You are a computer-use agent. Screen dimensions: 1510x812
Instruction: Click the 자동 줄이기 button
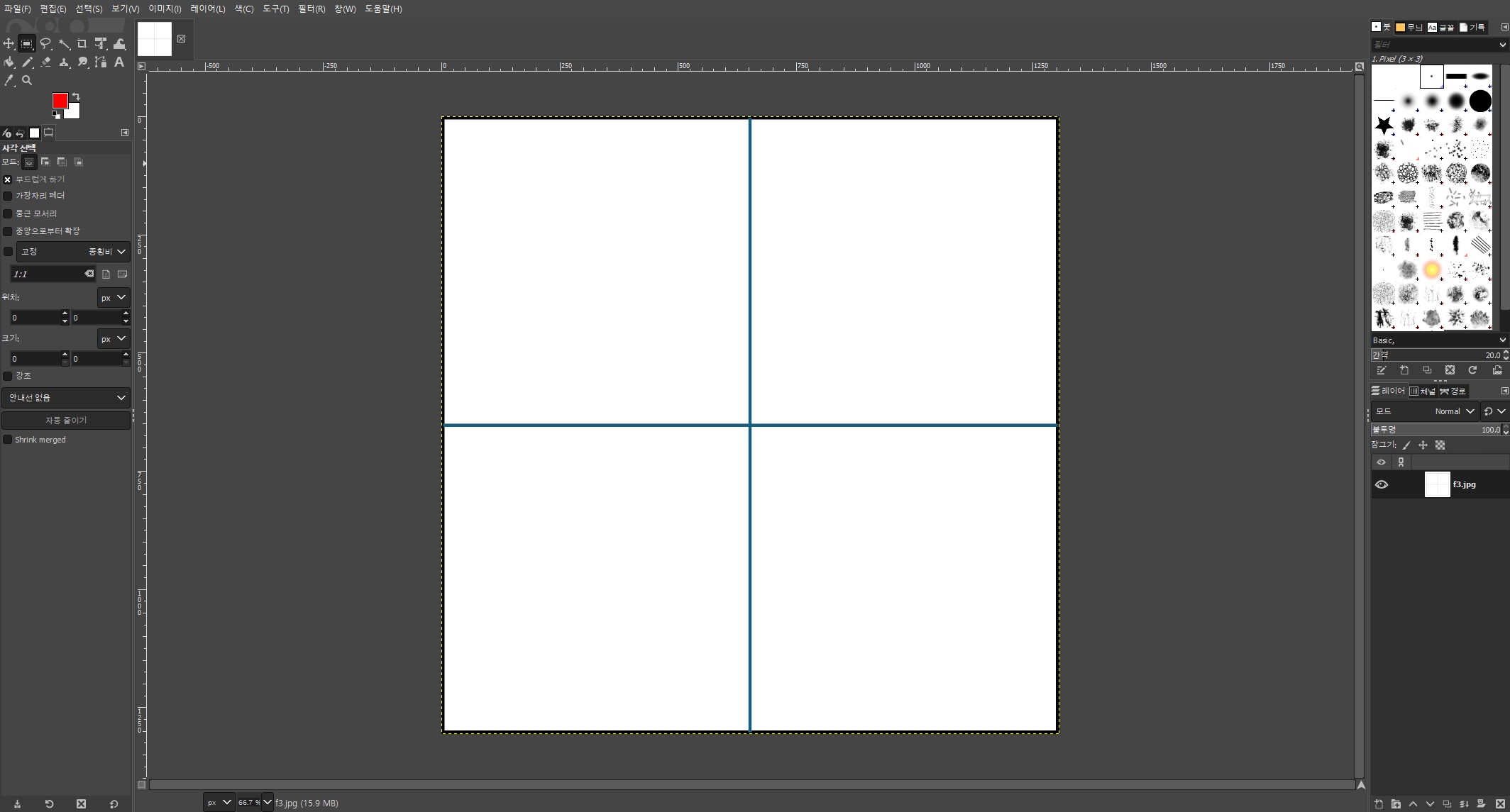pos(66,421)
